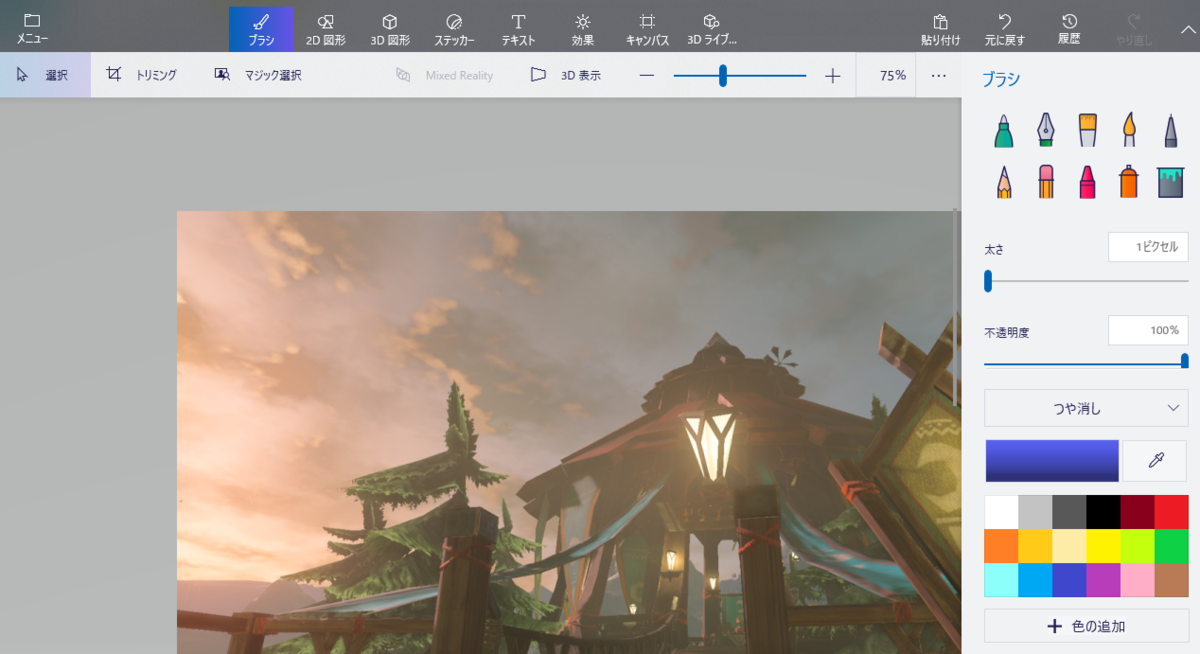This screenshot has height=654, width=1200.
Task: Select the pencil tool
Action: coord(1003,181)
